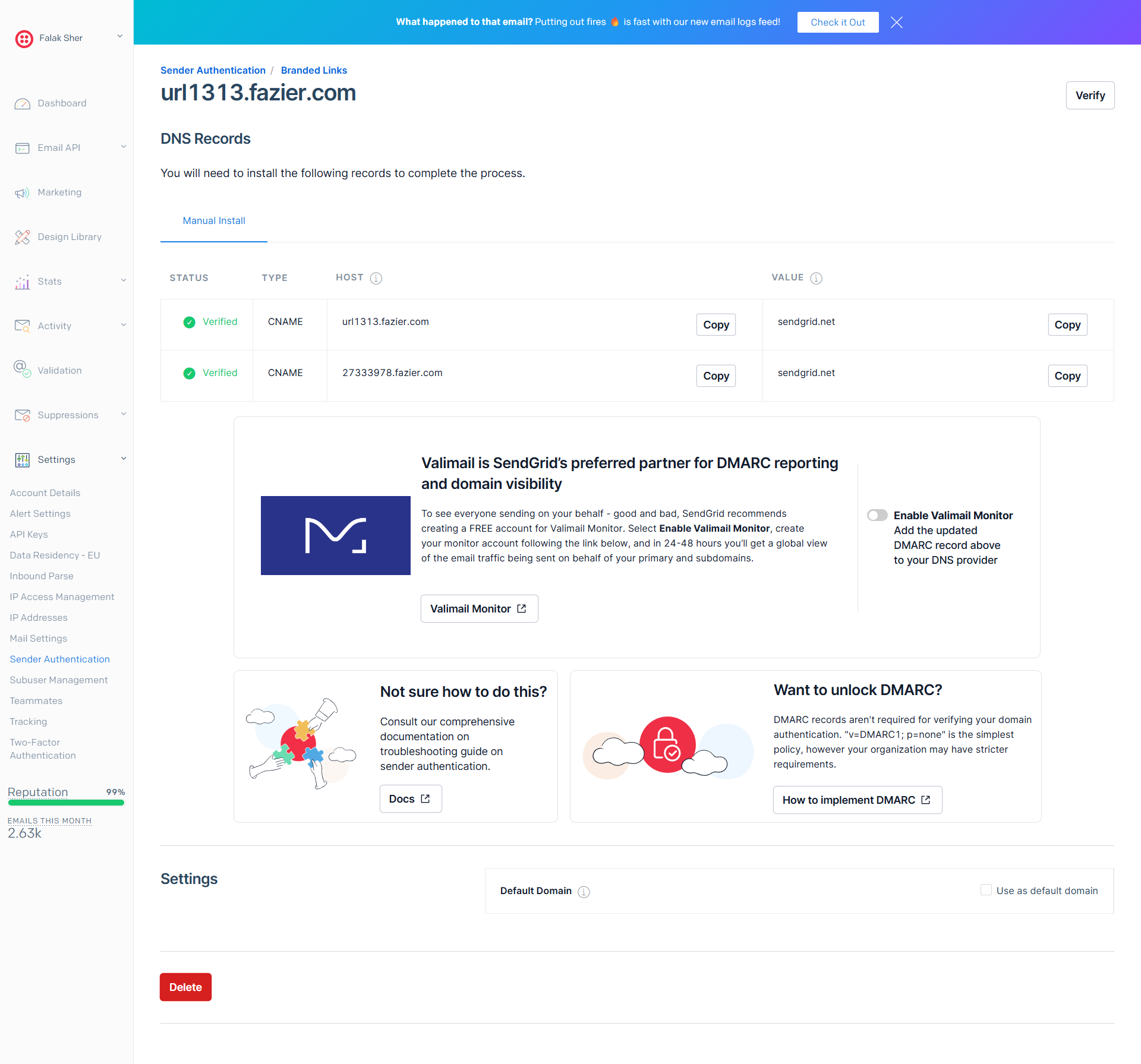
Task: Click the Activity envelope icon
Action: click(x=23, y=326)
